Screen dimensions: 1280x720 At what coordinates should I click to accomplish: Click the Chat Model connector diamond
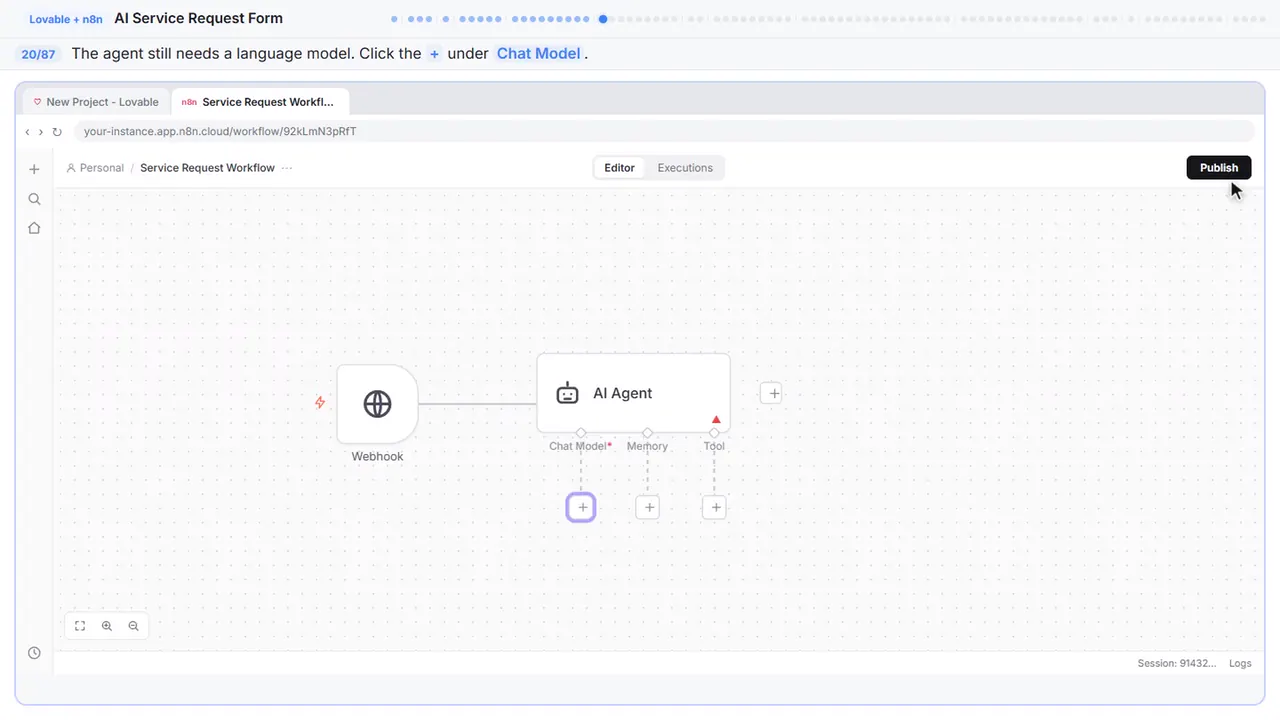(581, 433)
